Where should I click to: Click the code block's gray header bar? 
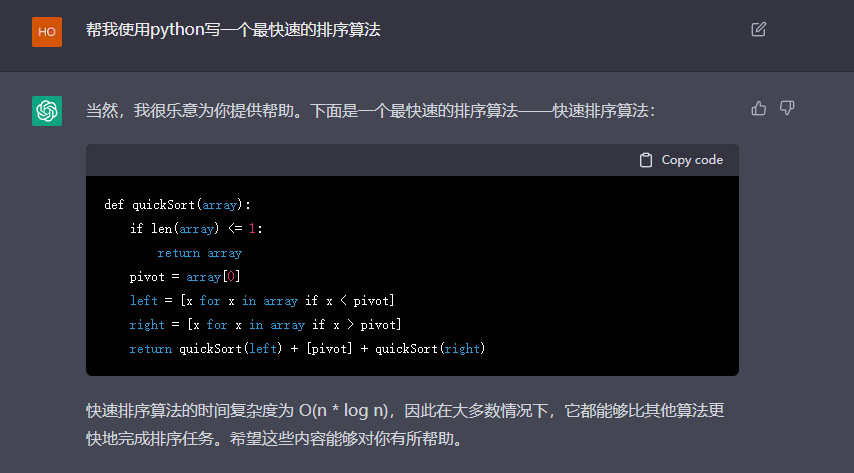point(360,160)
